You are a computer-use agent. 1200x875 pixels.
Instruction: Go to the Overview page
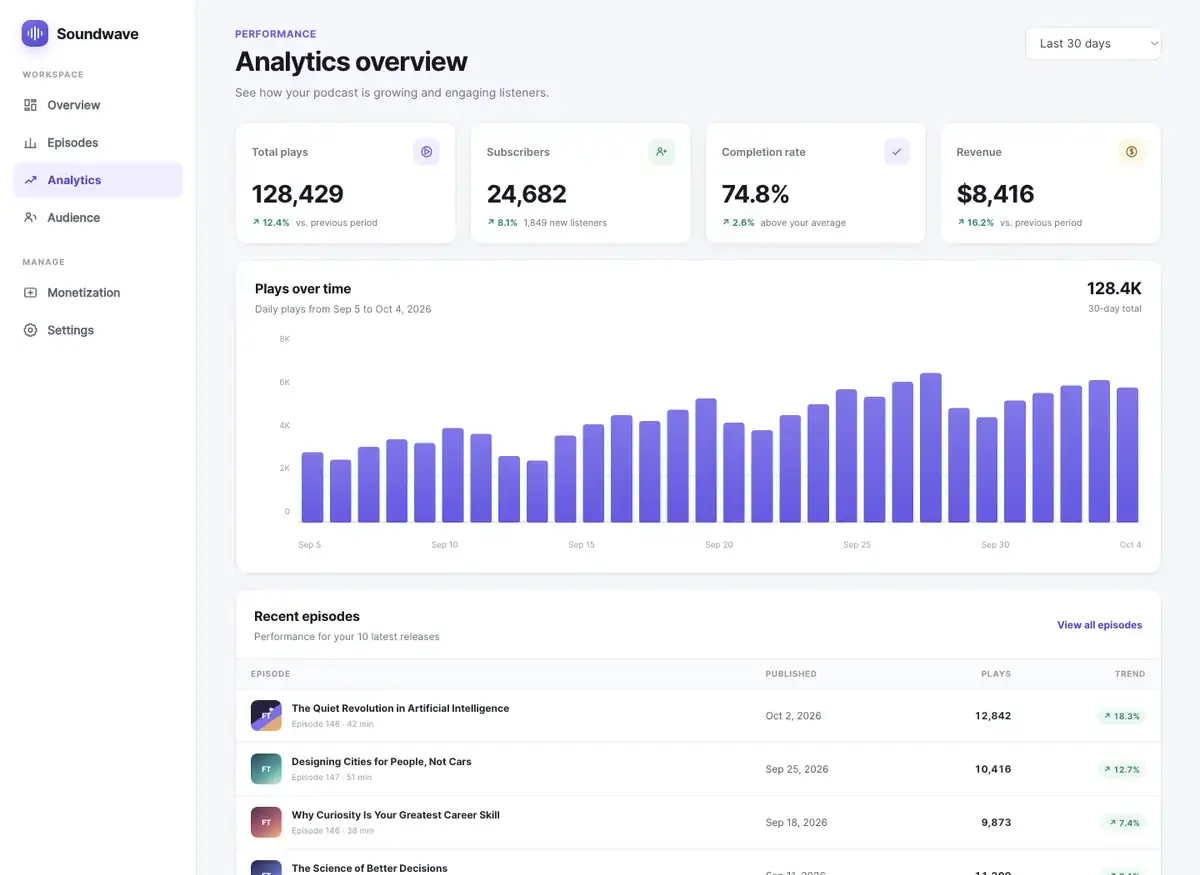(x=98, y=105)
